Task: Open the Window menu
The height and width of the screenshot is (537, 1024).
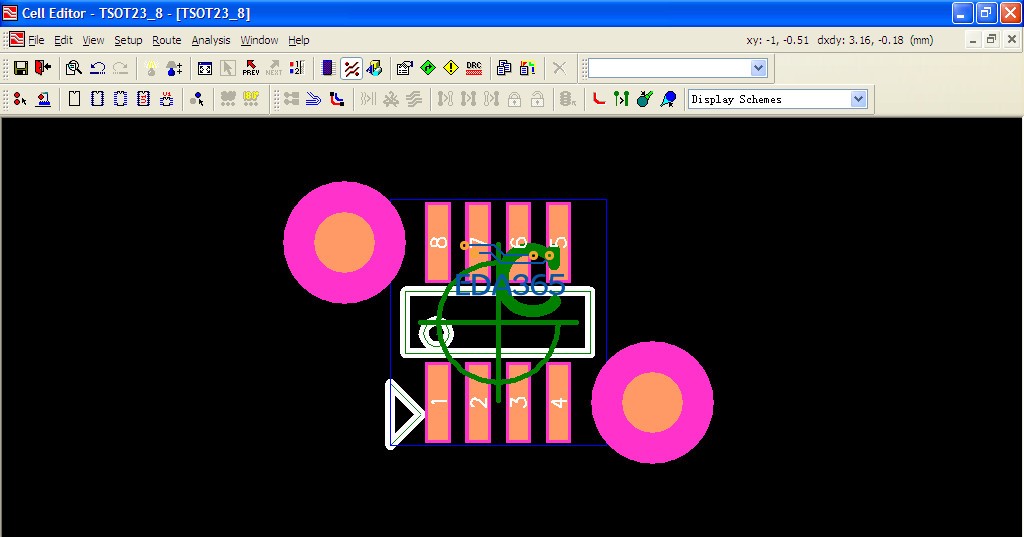Action: (259, 40)
